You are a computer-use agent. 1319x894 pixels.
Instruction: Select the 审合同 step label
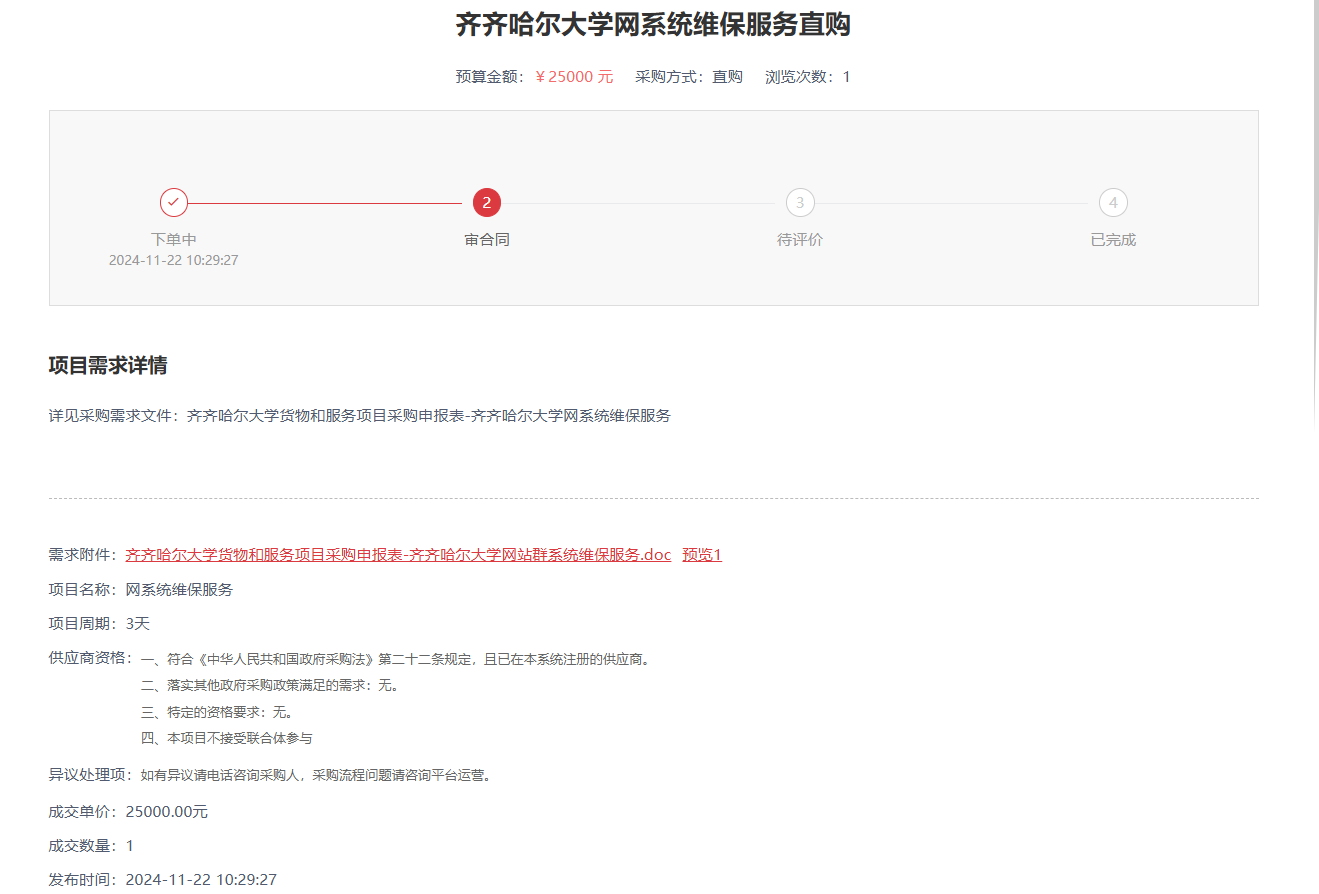pos(487,240)
